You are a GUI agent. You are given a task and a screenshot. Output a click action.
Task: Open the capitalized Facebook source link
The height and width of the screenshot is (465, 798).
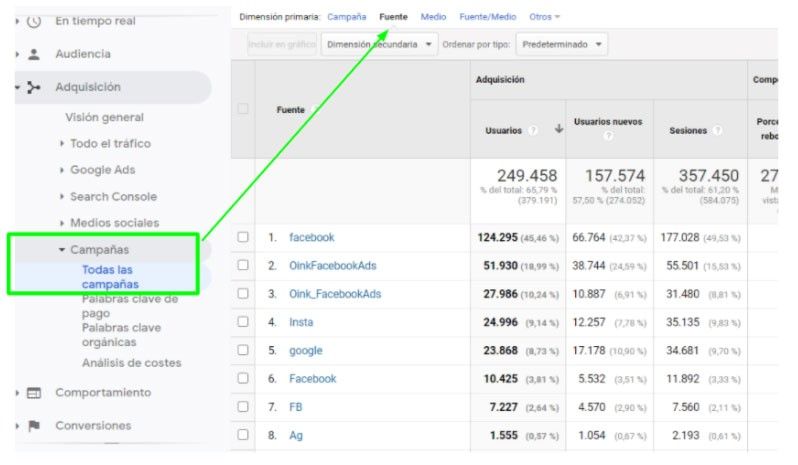click(312, 379)
